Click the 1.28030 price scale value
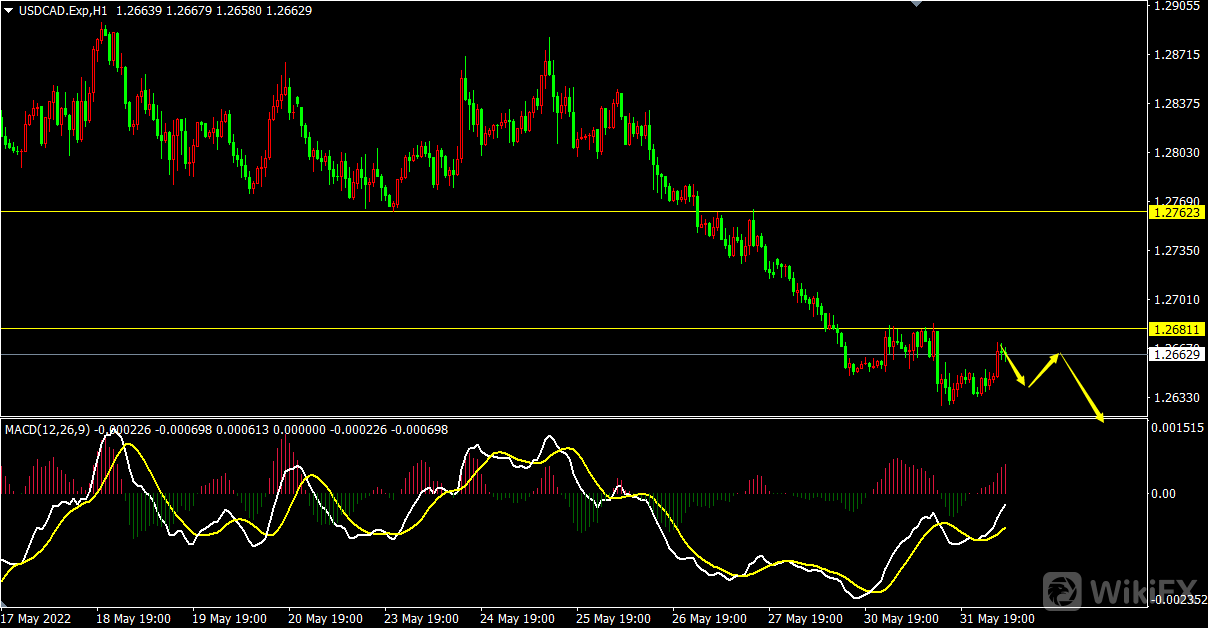 point(1176,152)
